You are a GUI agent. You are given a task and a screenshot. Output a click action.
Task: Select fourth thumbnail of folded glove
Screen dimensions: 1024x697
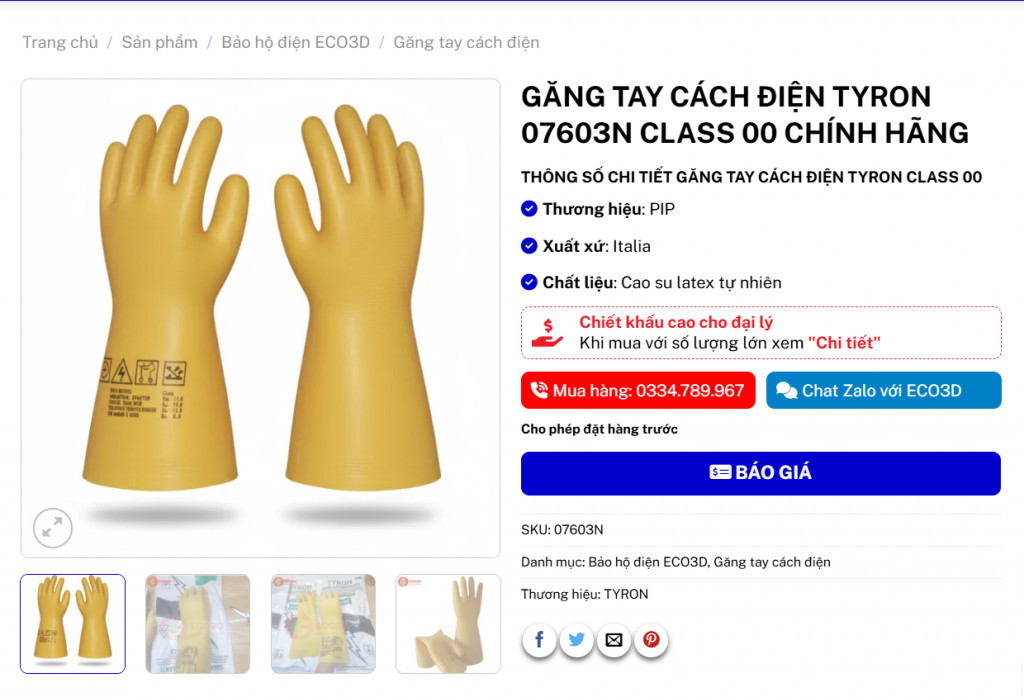pyautogui.click(x=448, y=624)
